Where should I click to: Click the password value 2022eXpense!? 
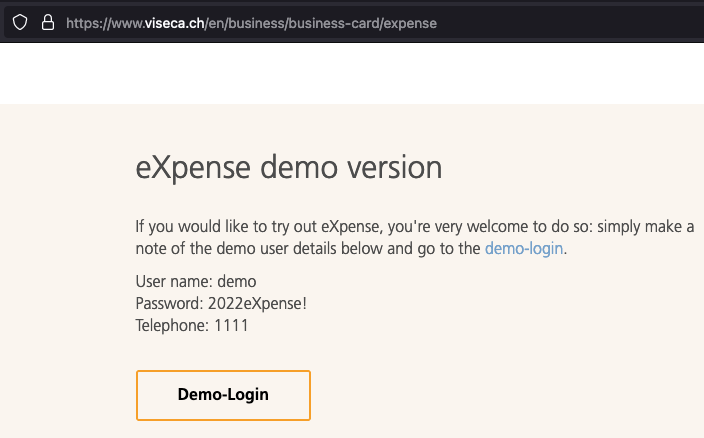tap(257, 304)
